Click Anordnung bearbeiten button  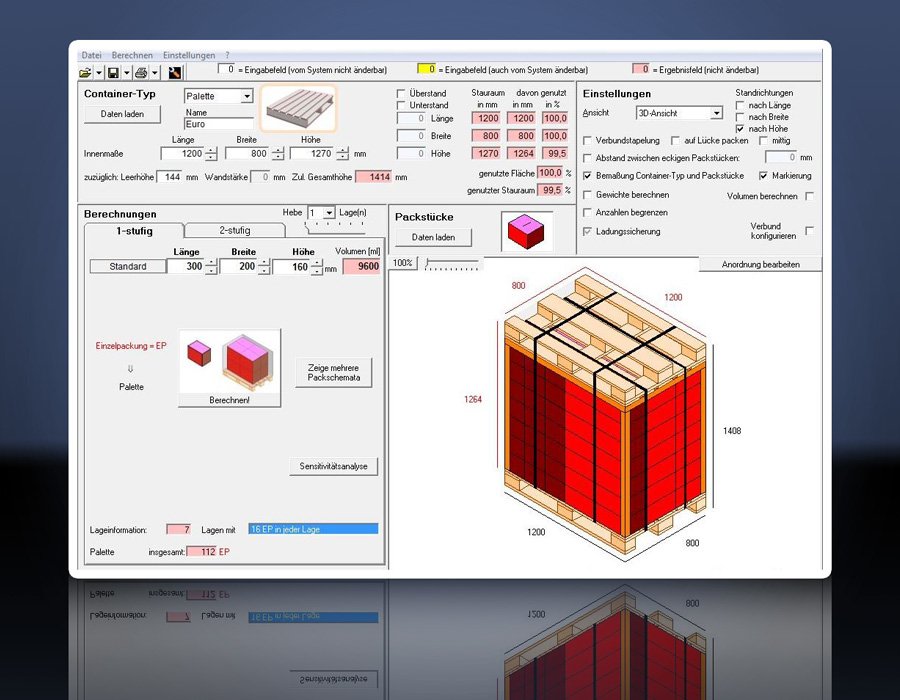click(x=761, y=265)
